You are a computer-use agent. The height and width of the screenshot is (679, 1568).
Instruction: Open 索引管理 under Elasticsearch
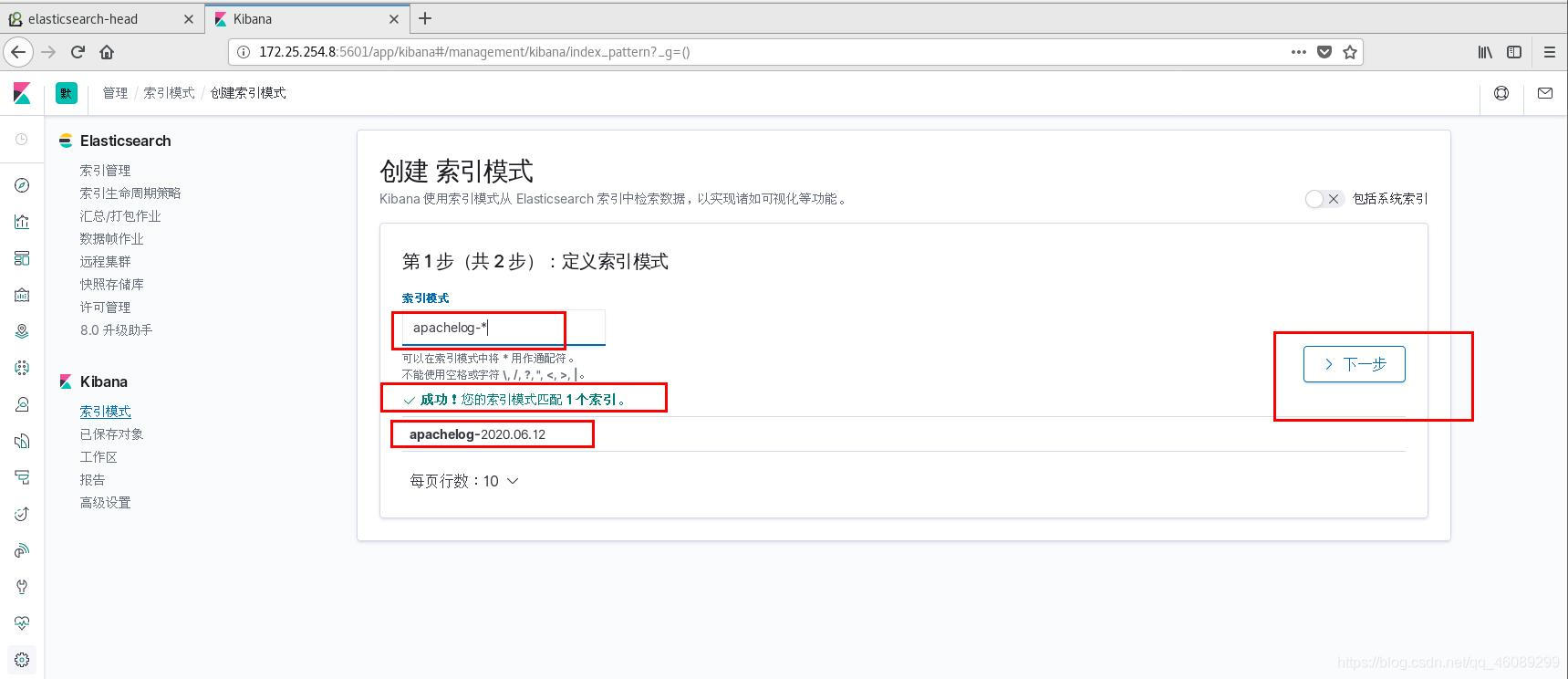coord(105,171)
